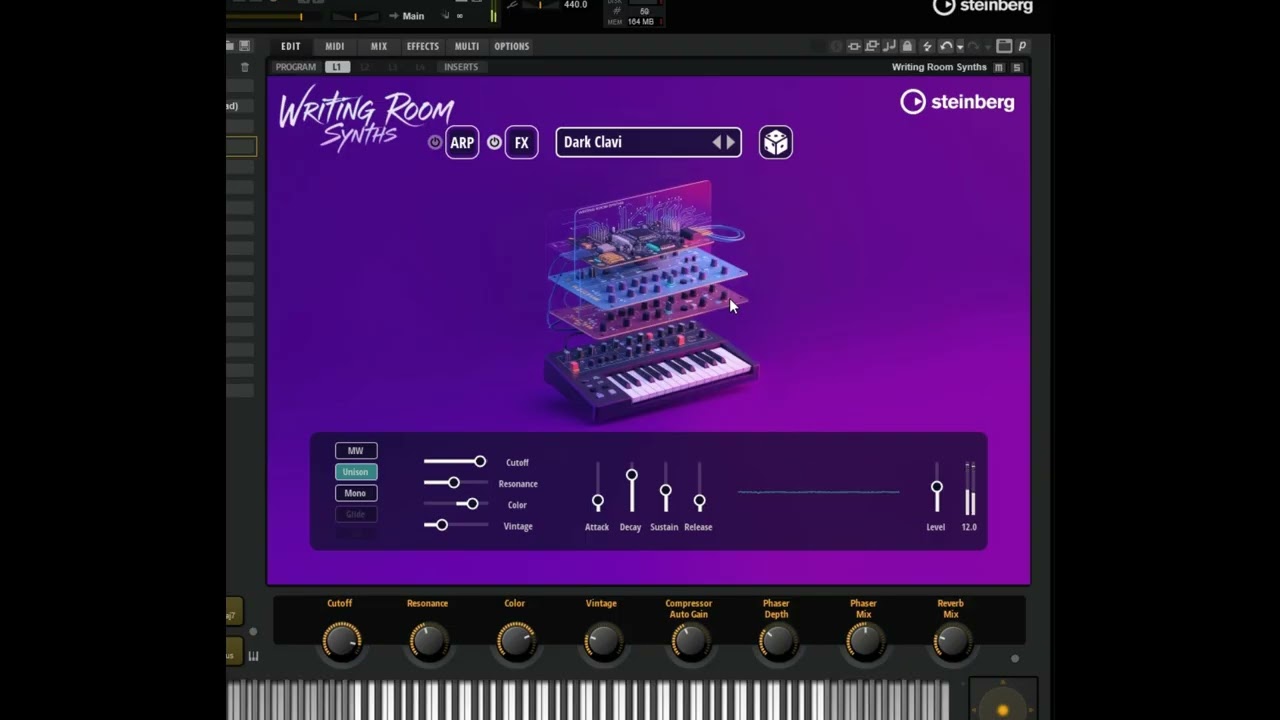The height and width of the screenshot is (720, 1280).
Task: Go to the next preset arrow
Action: point(730,142)
